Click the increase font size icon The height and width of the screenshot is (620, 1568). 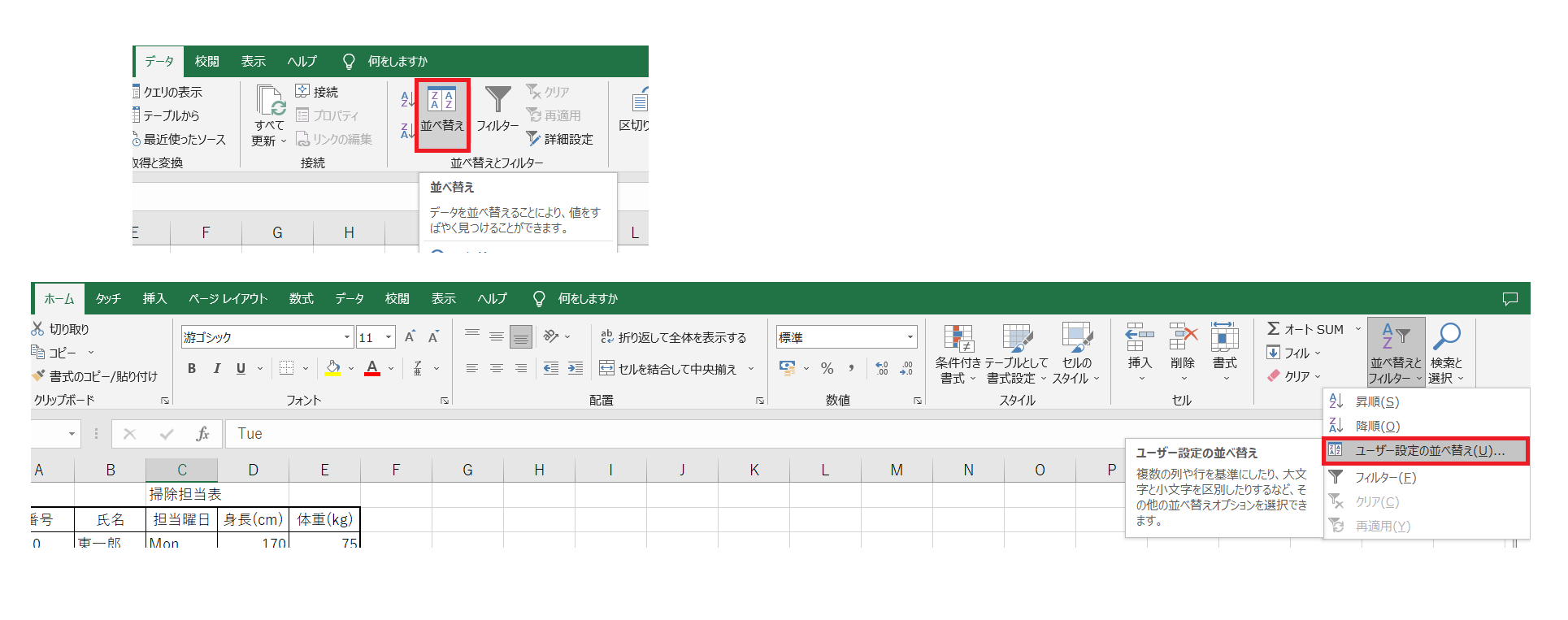(410, 337)
